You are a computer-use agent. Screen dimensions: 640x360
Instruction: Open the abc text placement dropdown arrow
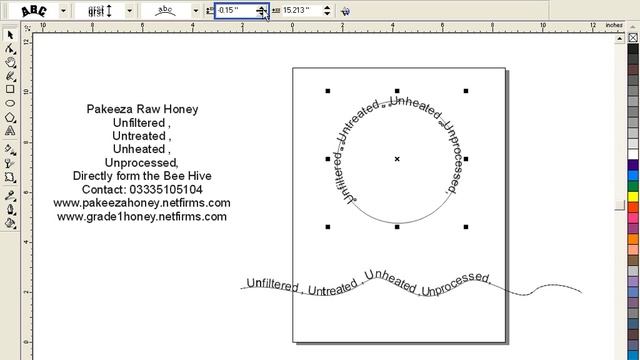click(196, 11)
